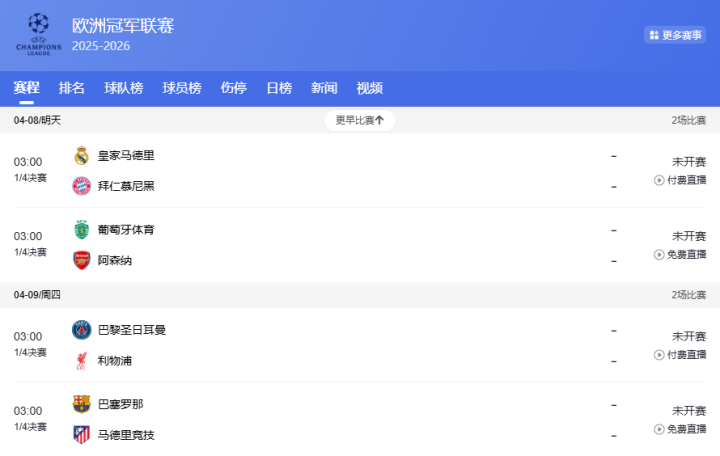
Task: Click the Liverpool club crest
Action: [x=82, y=360]
